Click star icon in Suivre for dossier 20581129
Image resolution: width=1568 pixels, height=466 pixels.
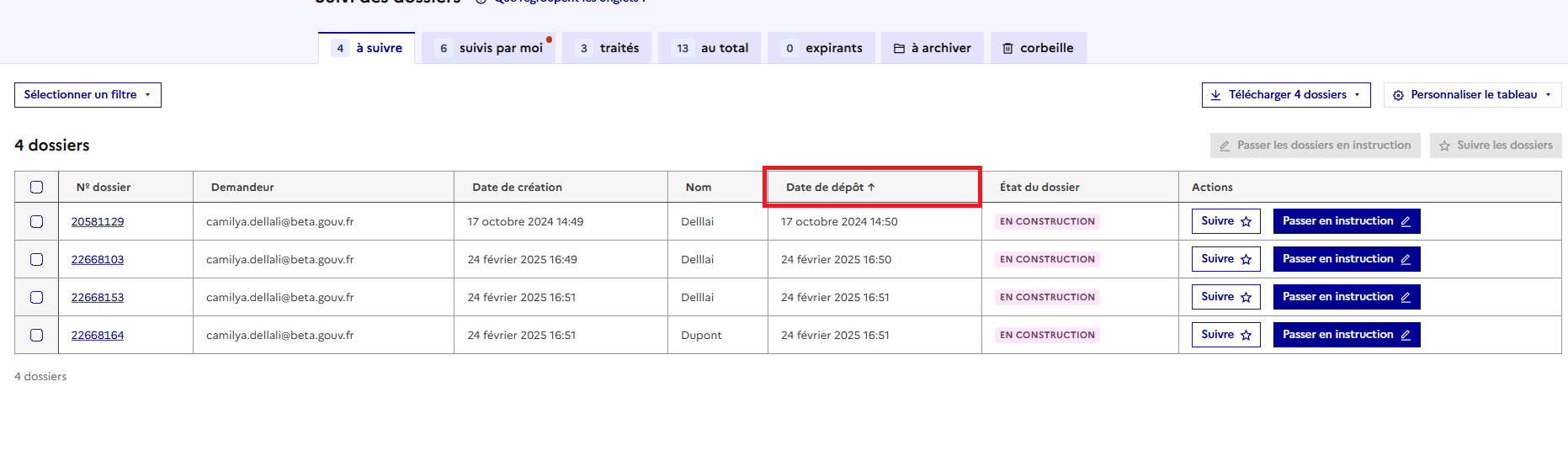(1246, 222)
